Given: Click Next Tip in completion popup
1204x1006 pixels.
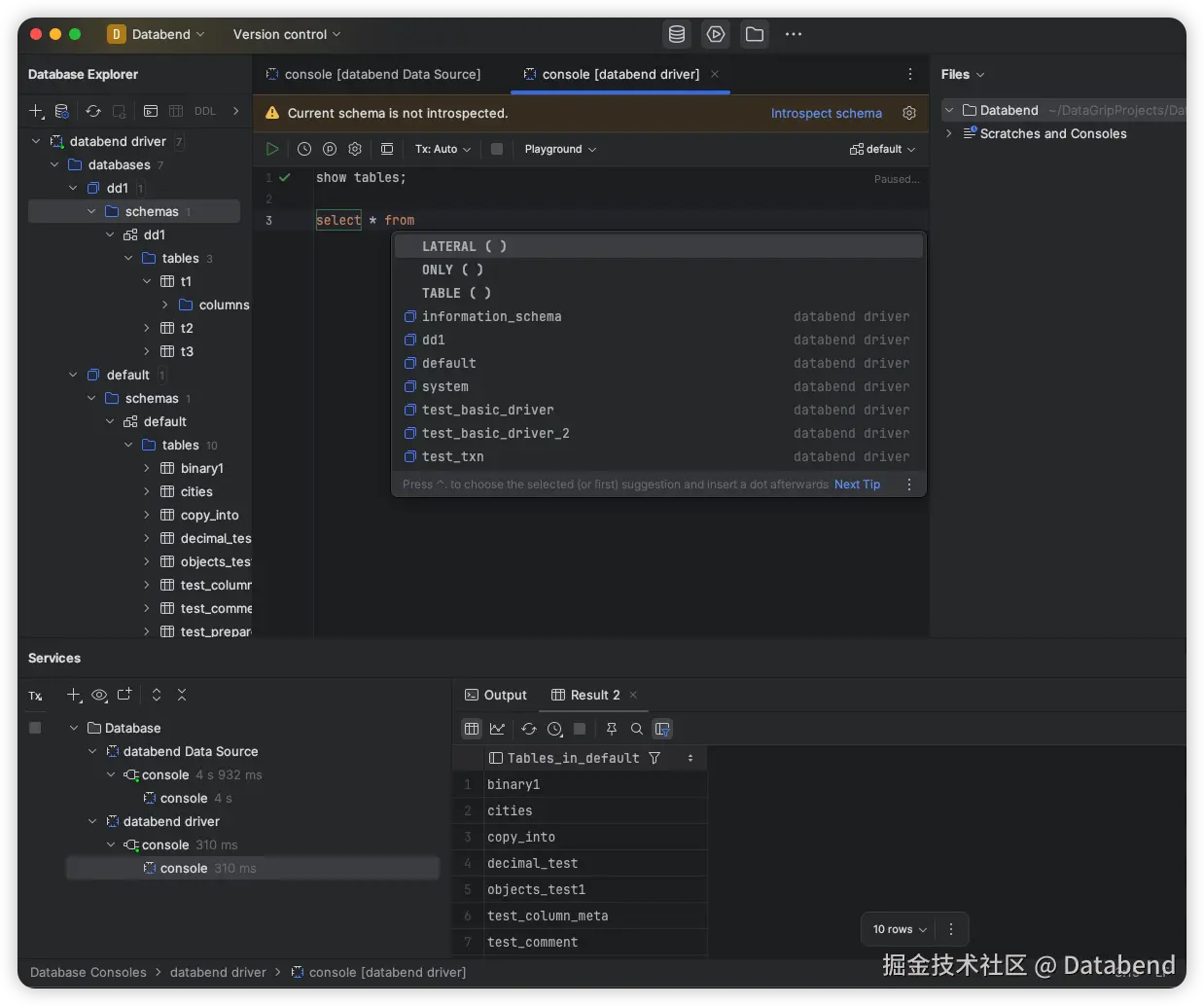Looking at the screenshot, I should click(x=857, y=485).
